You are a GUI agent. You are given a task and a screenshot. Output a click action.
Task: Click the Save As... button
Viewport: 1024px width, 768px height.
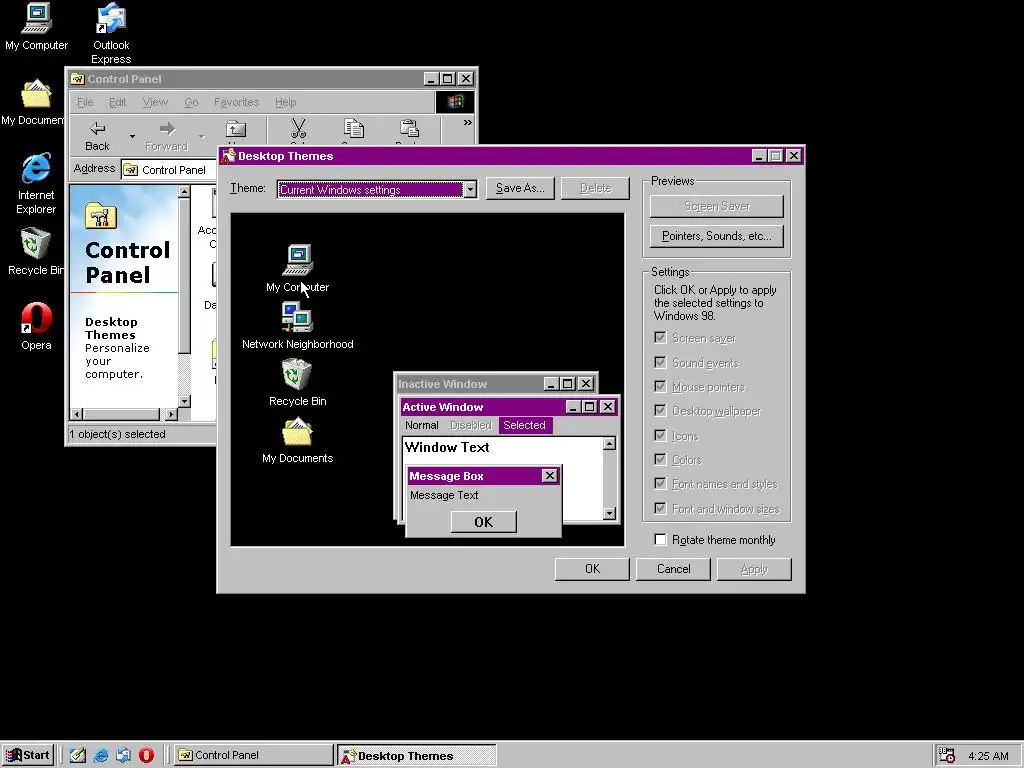click(520, 188)
